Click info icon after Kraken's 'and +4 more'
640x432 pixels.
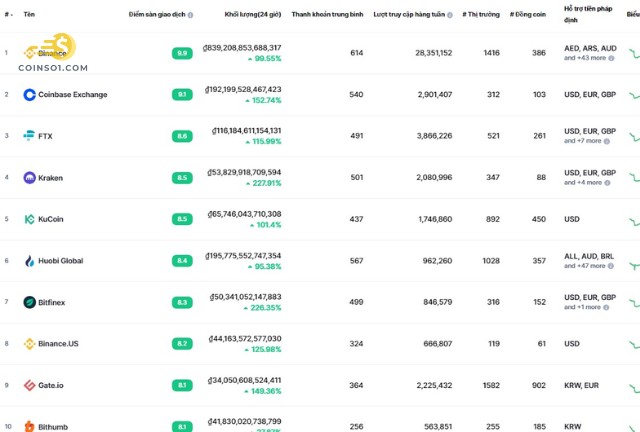(607, 183)
